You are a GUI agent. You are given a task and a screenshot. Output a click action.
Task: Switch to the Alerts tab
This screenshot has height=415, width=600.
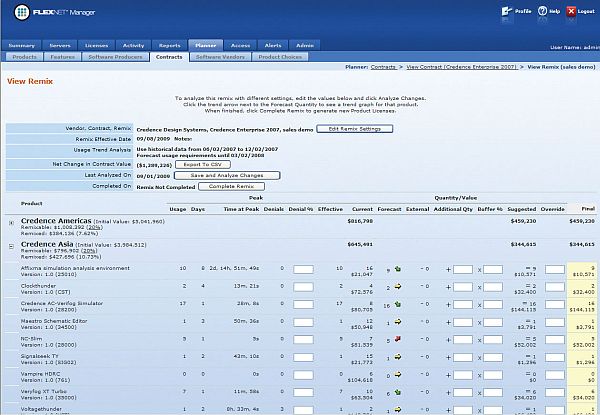[x=273, y=46]
